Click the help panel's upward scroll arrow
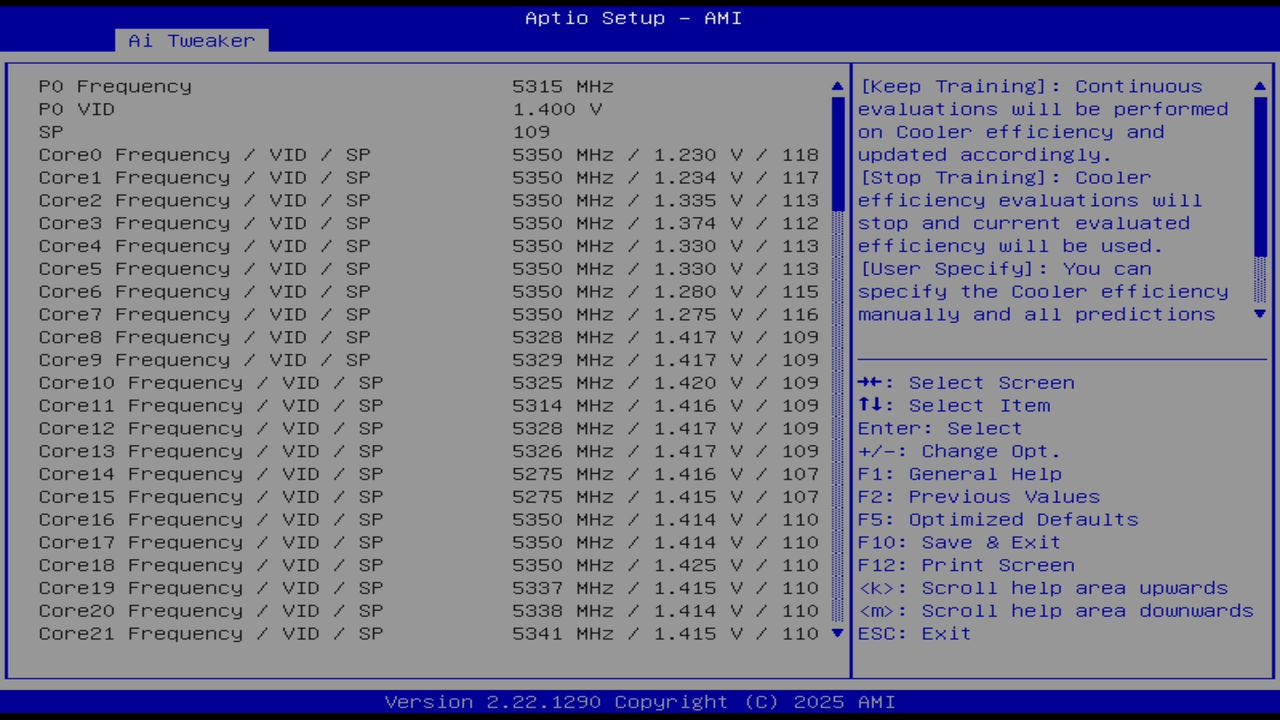The width and height of the screenshot is (1280, 720). coord(1259,86)
